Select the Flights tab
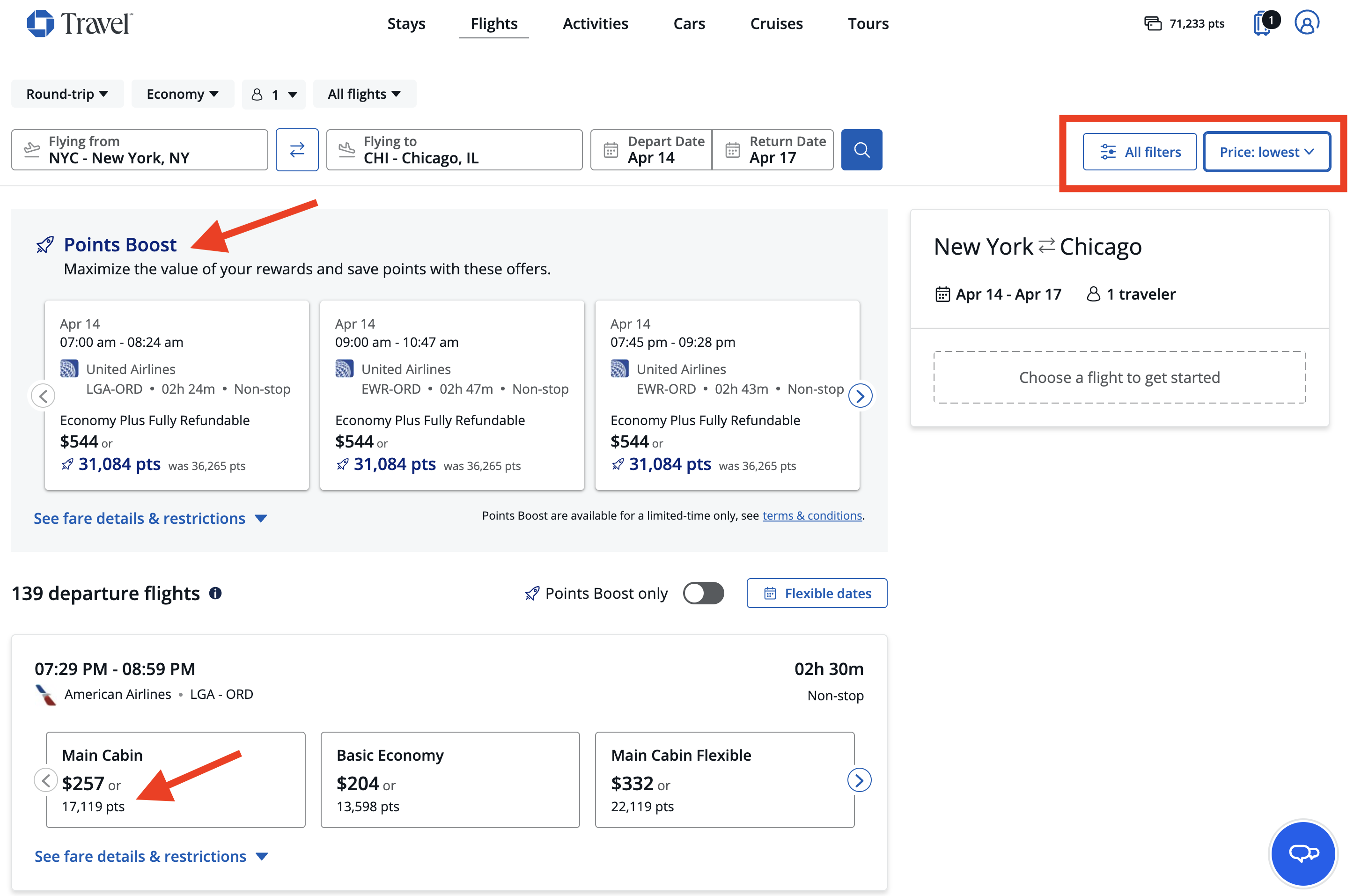This screenshot has height=896, width=1354. (x=494, y=23)
